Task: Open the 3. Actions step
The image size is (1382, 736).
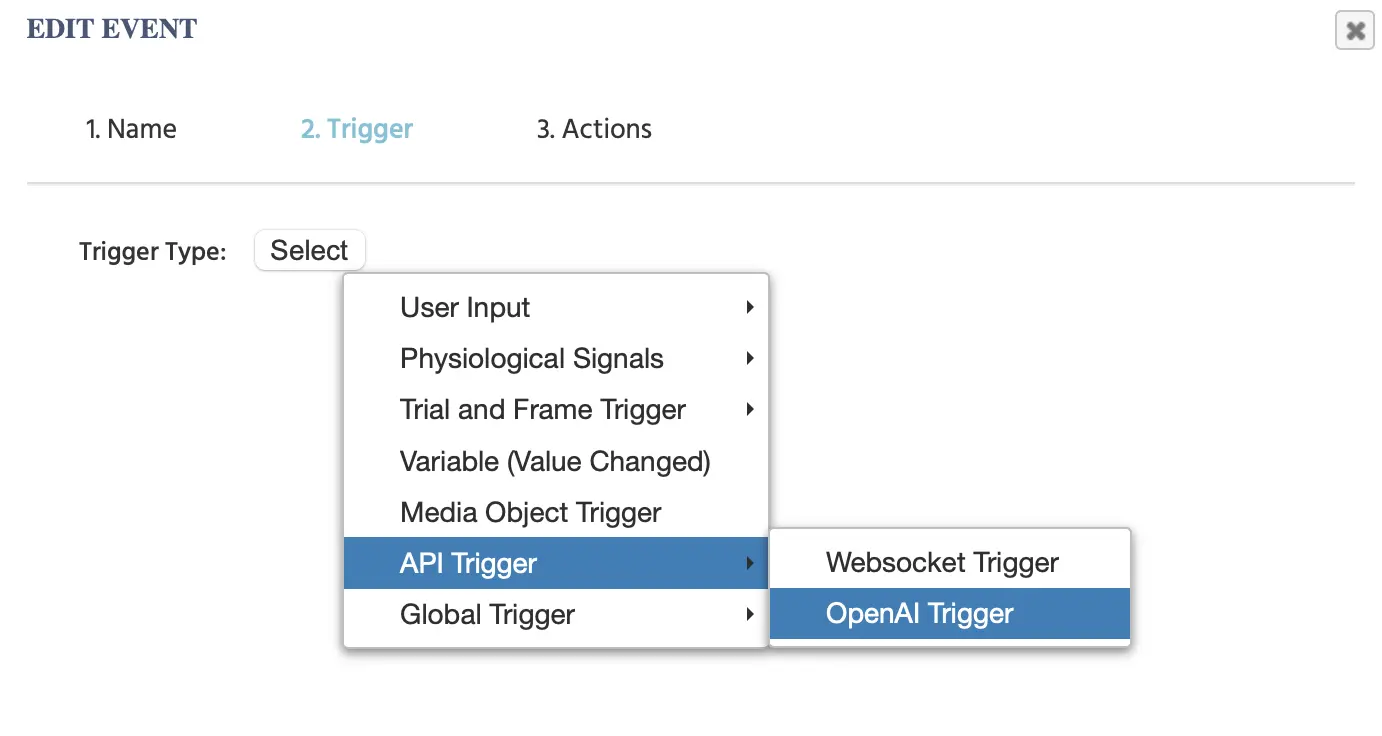Action: click(594, 129)
